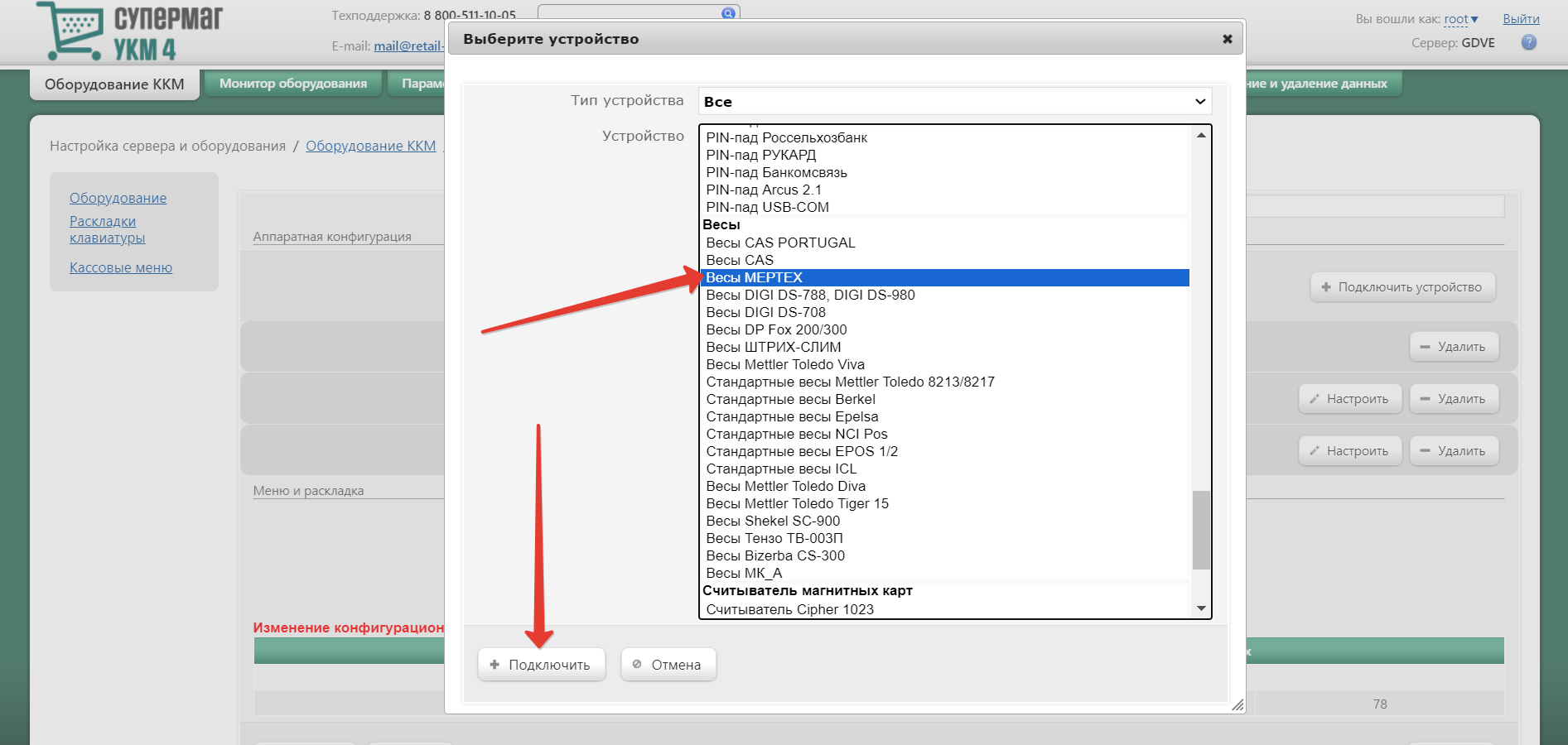Select Весы Mettler Toledo Tiger 15
This screenshot has width=1568, height=745.
[x=944, y=503]
